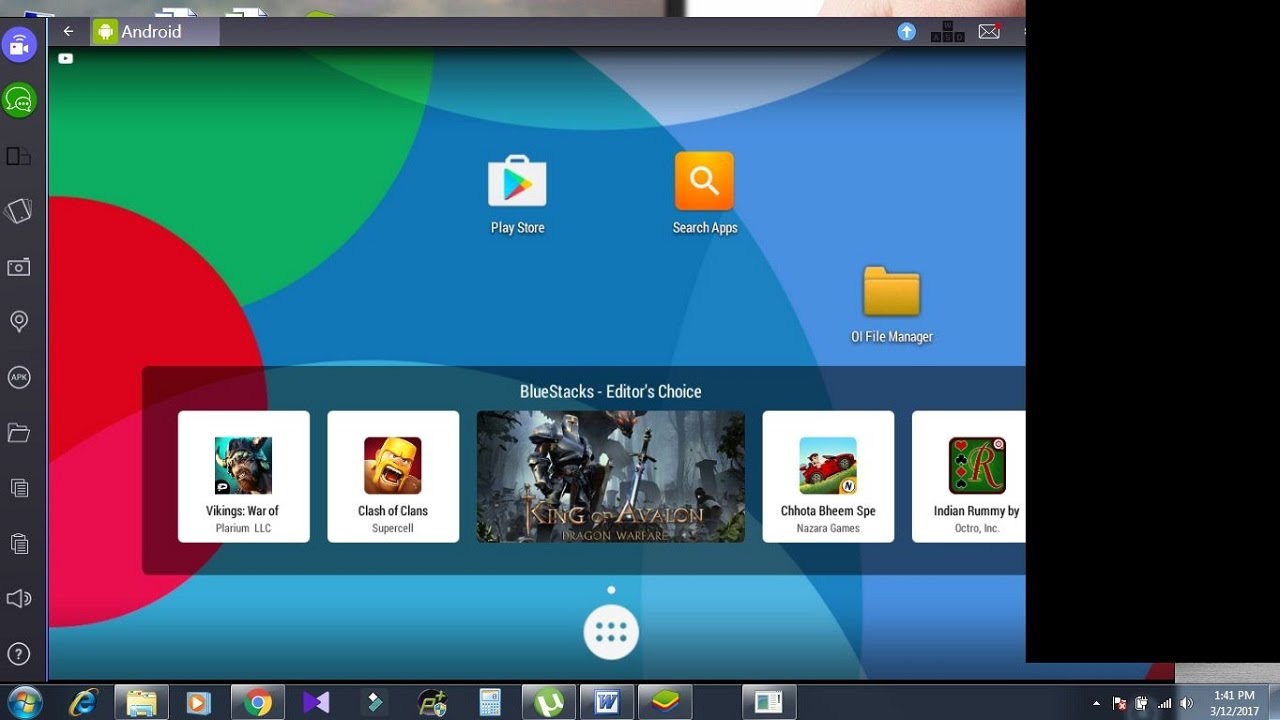Click the volume speaker icon in sidebar
Viewport: 1280px width, 720px height.
18,599
